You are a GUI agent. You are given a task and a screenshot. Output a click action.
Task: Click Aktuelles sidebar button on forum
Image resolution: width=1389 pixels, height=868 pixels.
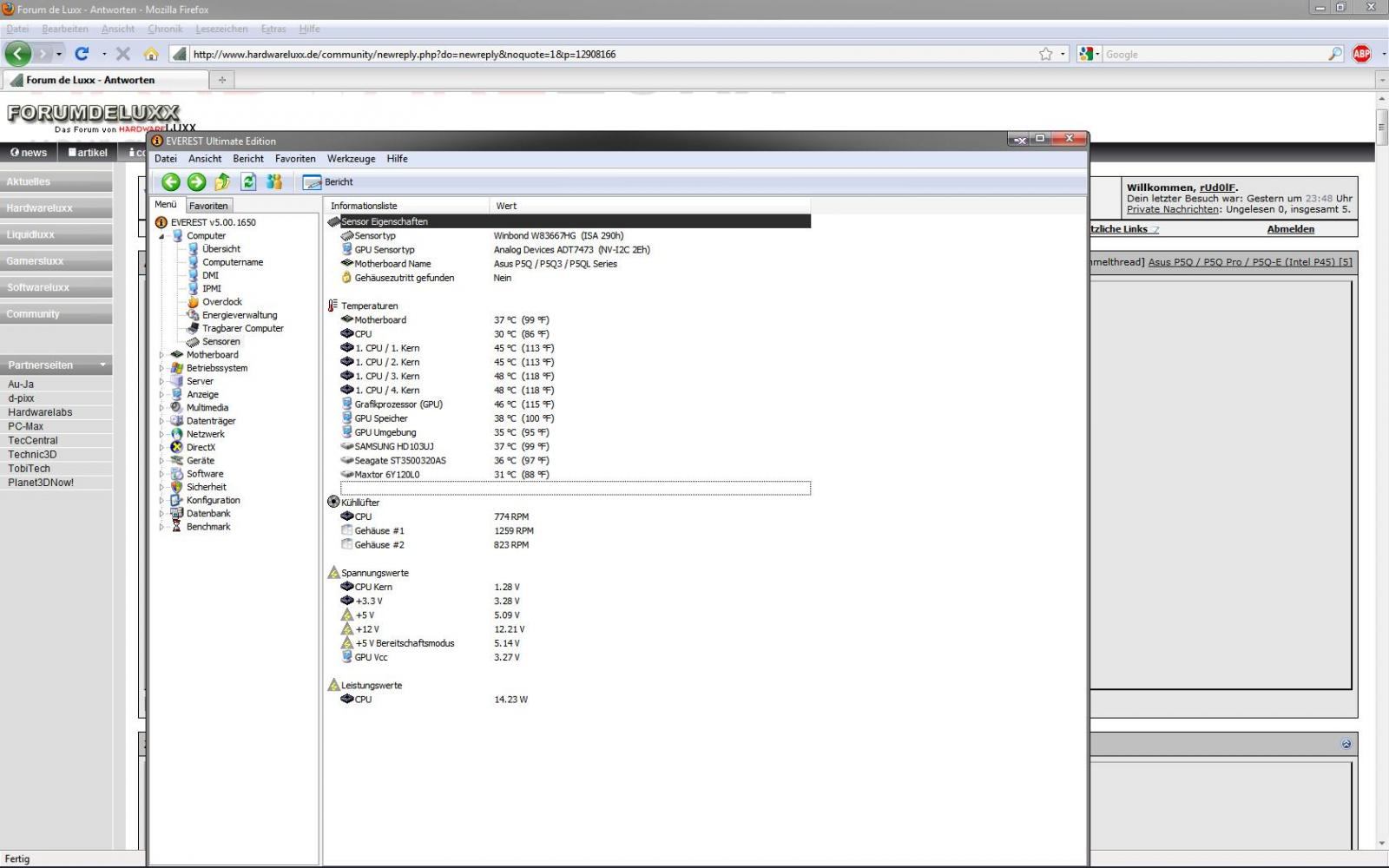click(x=56, y=181)
